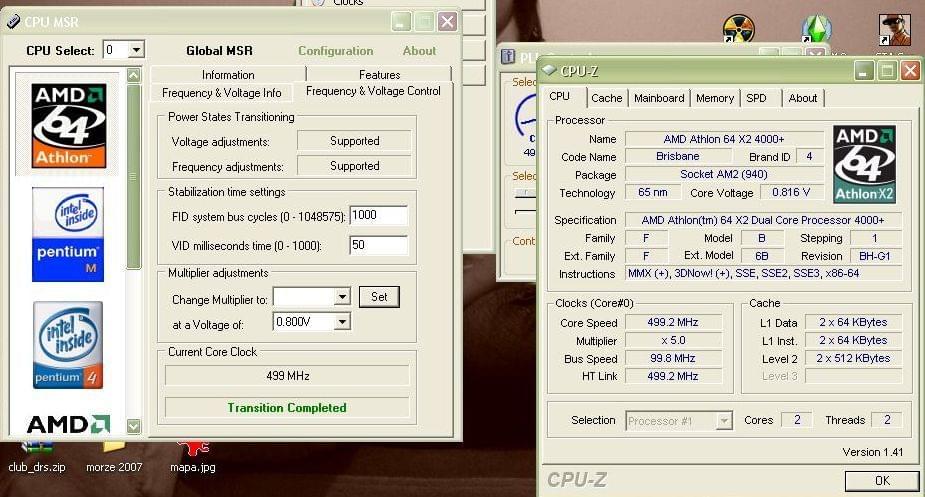Click the HT Link '499.2 MHz' value
The image size is (925, 497).
tap(673, 376)
